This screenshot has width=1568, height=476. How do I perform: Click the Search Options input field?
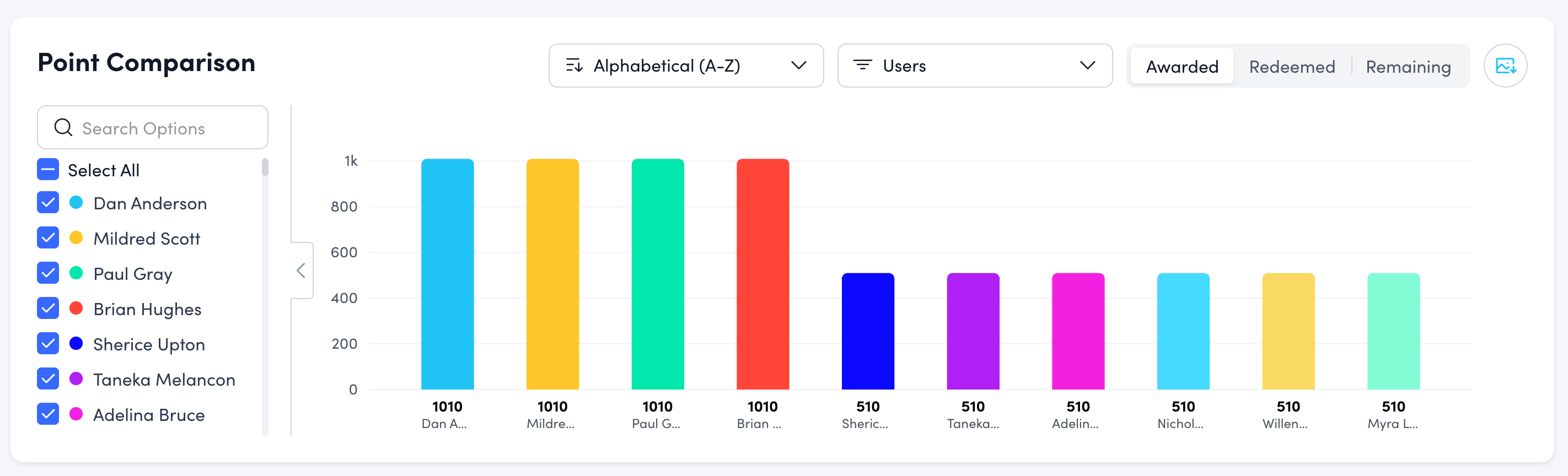164,128
